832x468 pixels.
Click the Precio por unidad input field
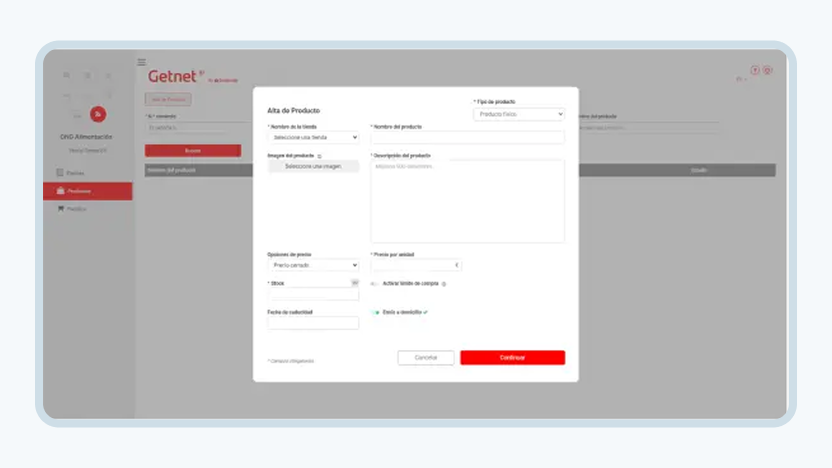coord(416,265)
